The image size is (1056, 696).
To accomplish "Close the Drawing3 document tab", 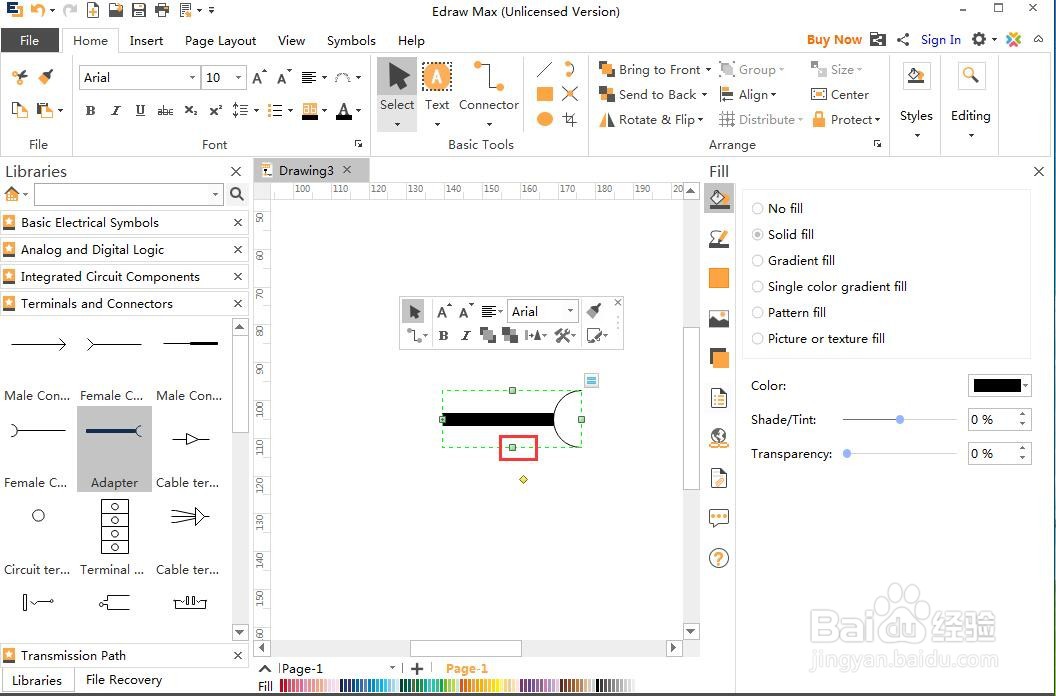I will pos(347,170).
